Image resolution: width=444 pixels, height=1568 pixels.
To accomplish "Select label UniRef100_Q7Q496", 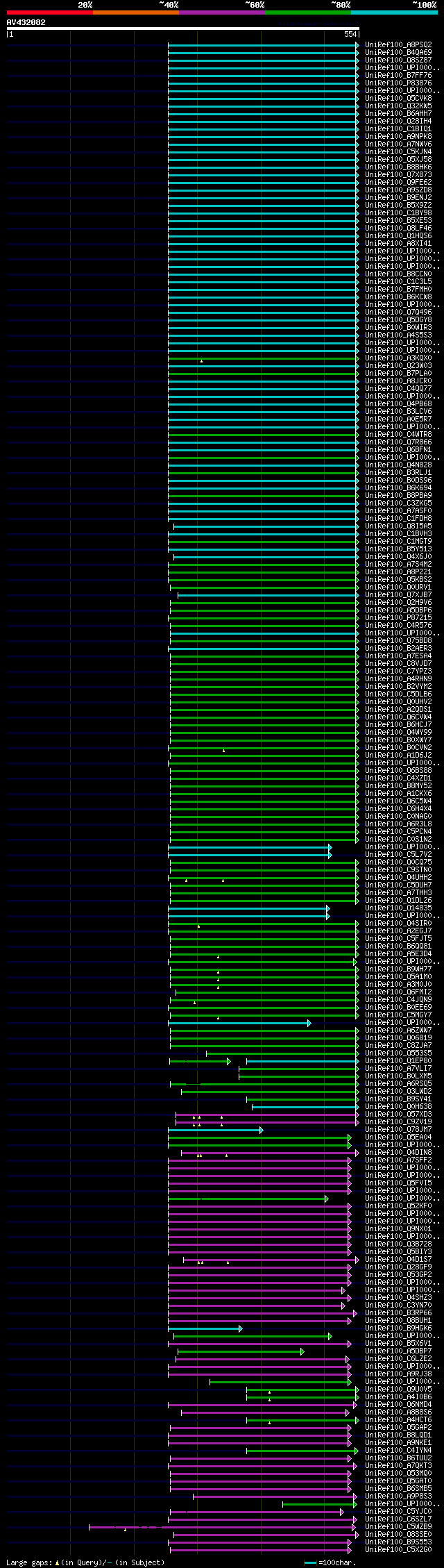I will [398, 312].
